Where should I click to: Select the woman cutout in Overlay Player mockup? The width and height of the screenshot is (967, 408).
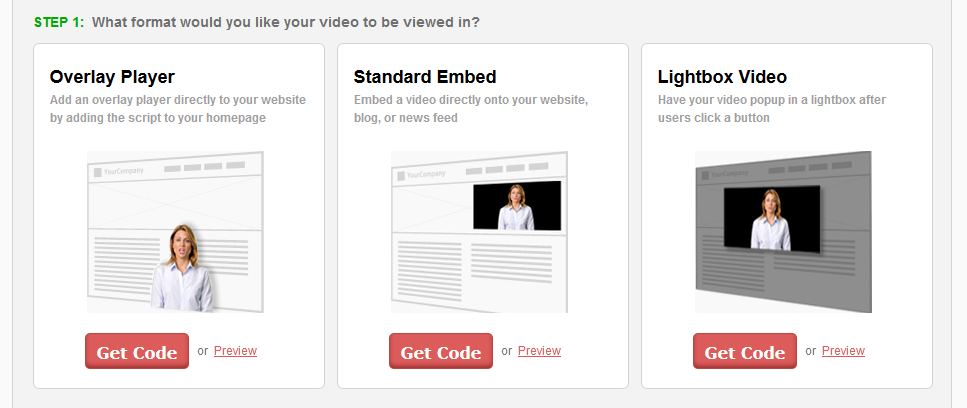tap(182, 267)
